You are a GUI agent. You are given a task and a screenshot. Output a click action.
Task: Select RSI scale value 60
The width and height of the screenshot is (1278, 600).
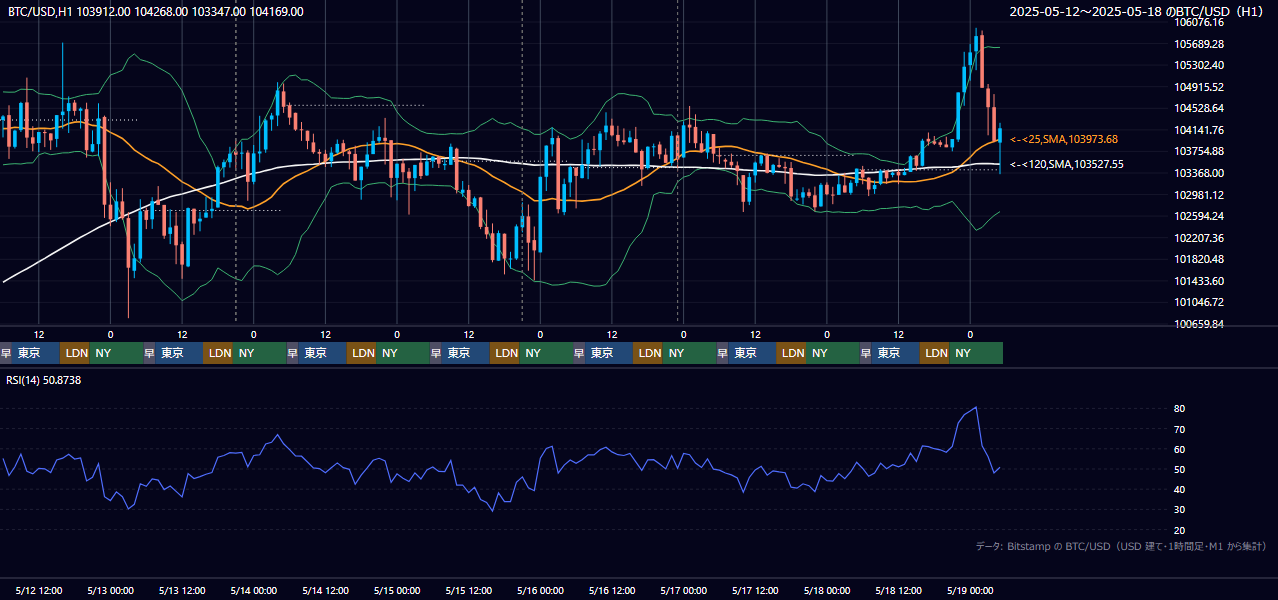[1180, 449]
